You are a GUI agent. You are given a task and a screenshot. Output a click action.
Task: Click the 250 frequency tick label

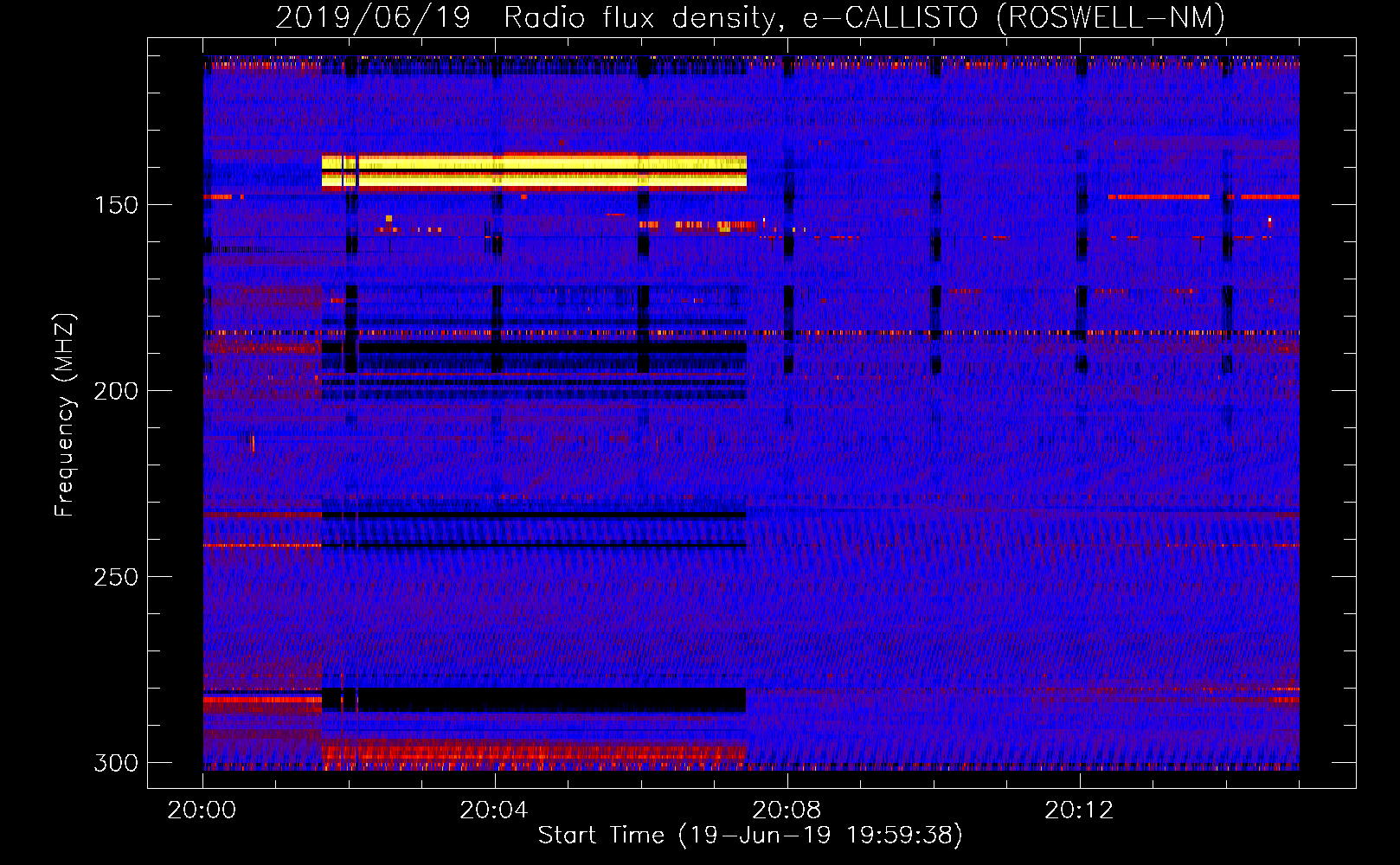click(x=116, y=577)
